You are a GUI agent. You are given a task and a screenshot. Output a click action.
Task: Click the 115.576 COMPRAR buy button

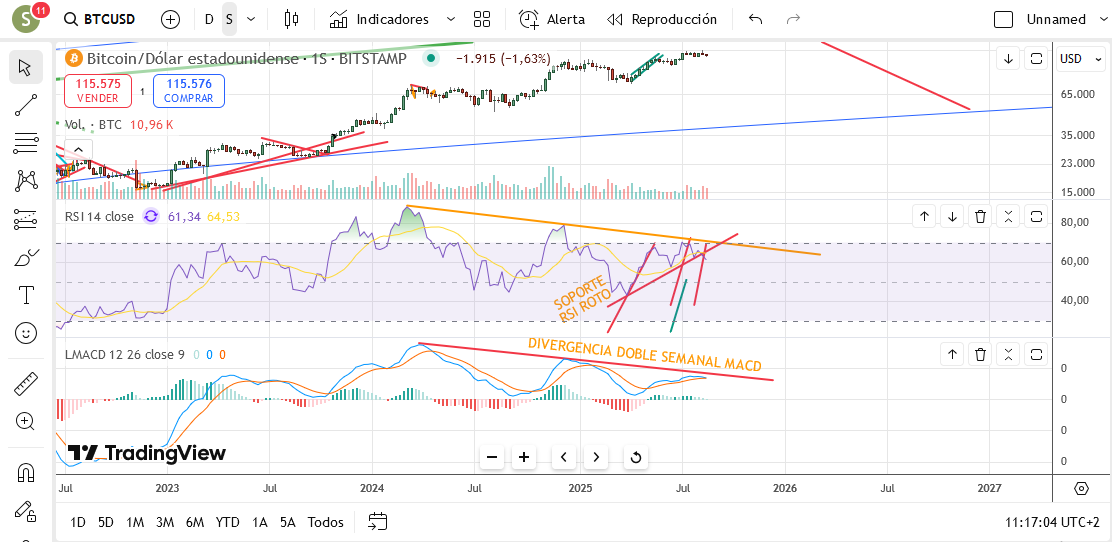click(189, 91)
